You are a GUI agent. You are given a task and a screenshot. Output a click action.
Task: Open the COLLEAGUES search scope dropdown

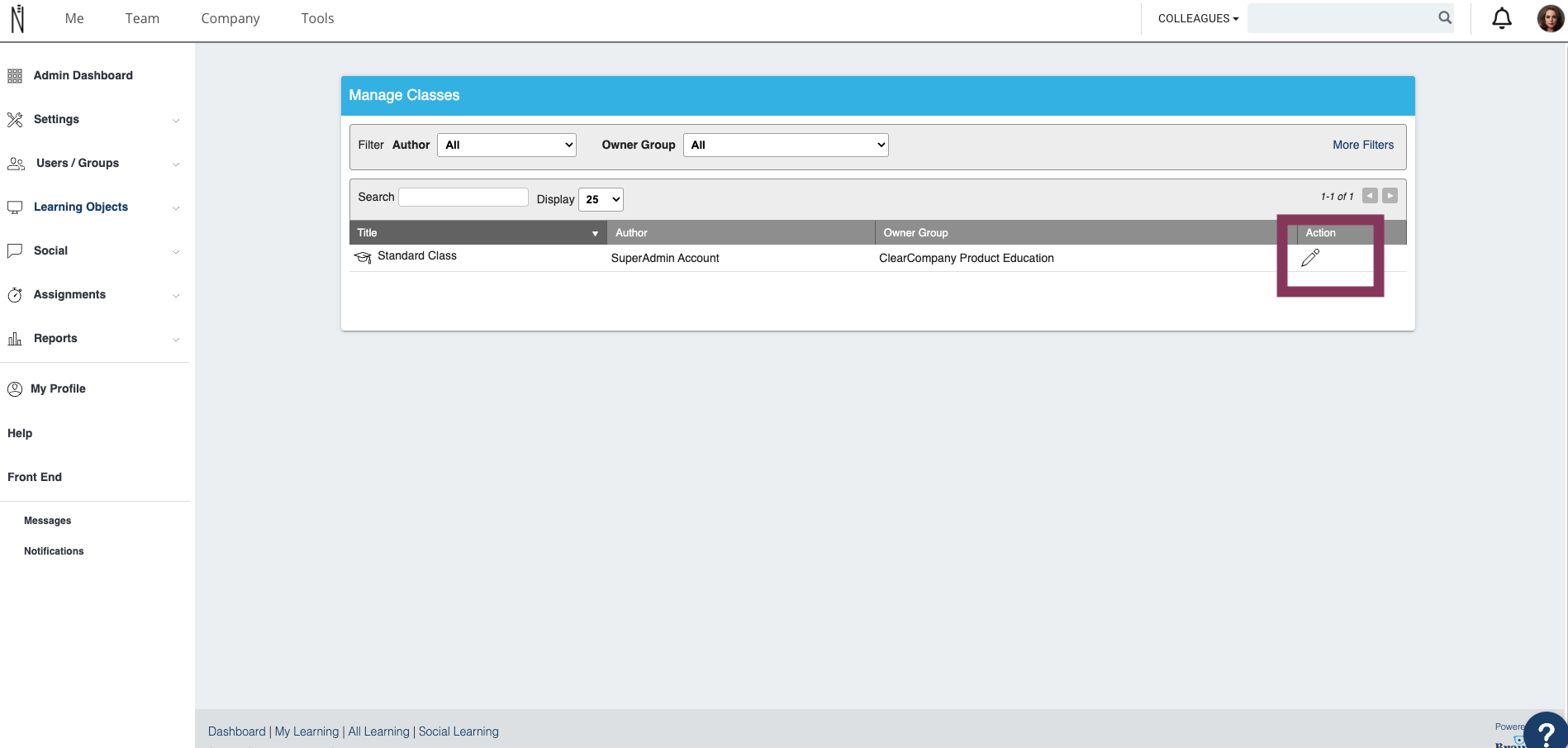1198,18
